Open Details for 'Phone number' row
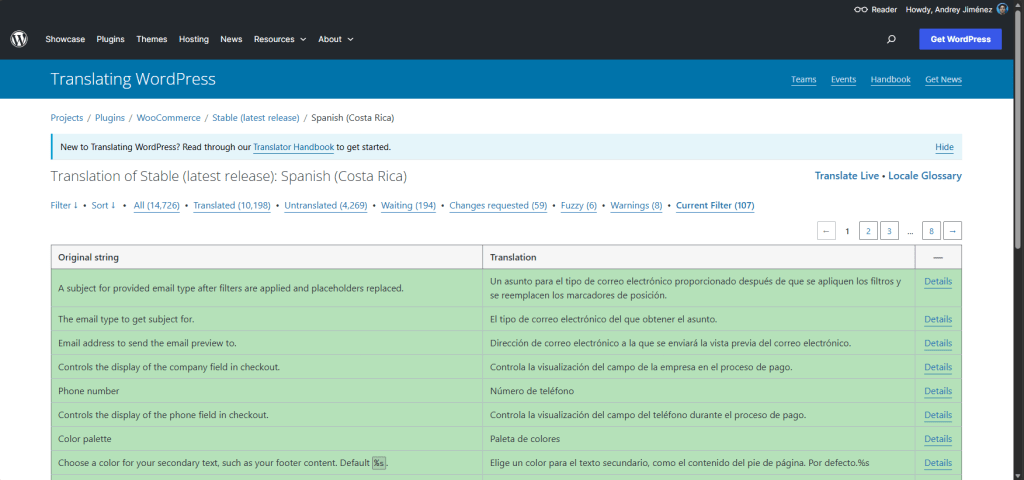 938,391
